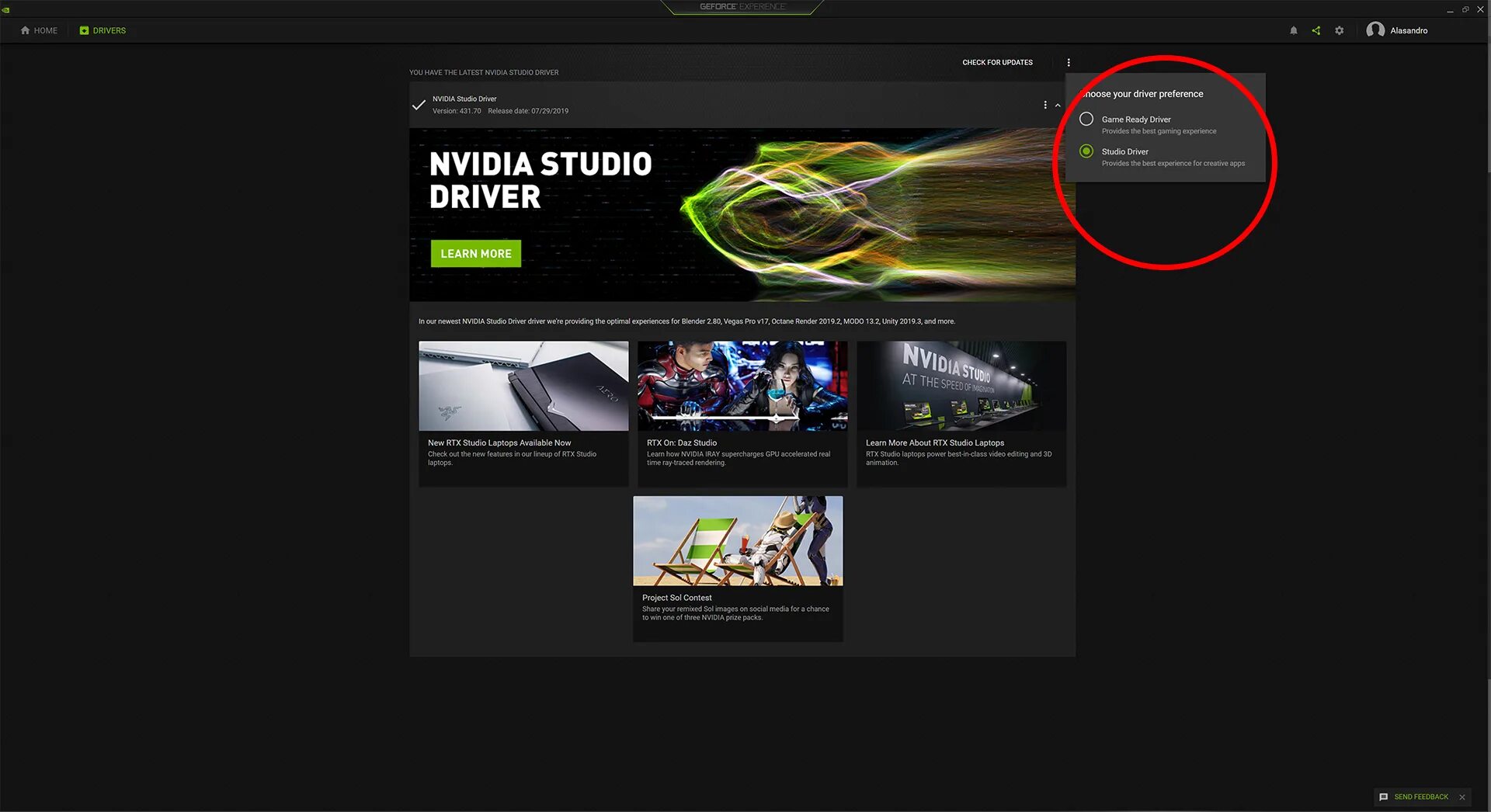The height and width of the screenshot is (812, 1491).
Task: Open New RTX Studio Laptops thumbnail
Action: [x=523, y=386]
